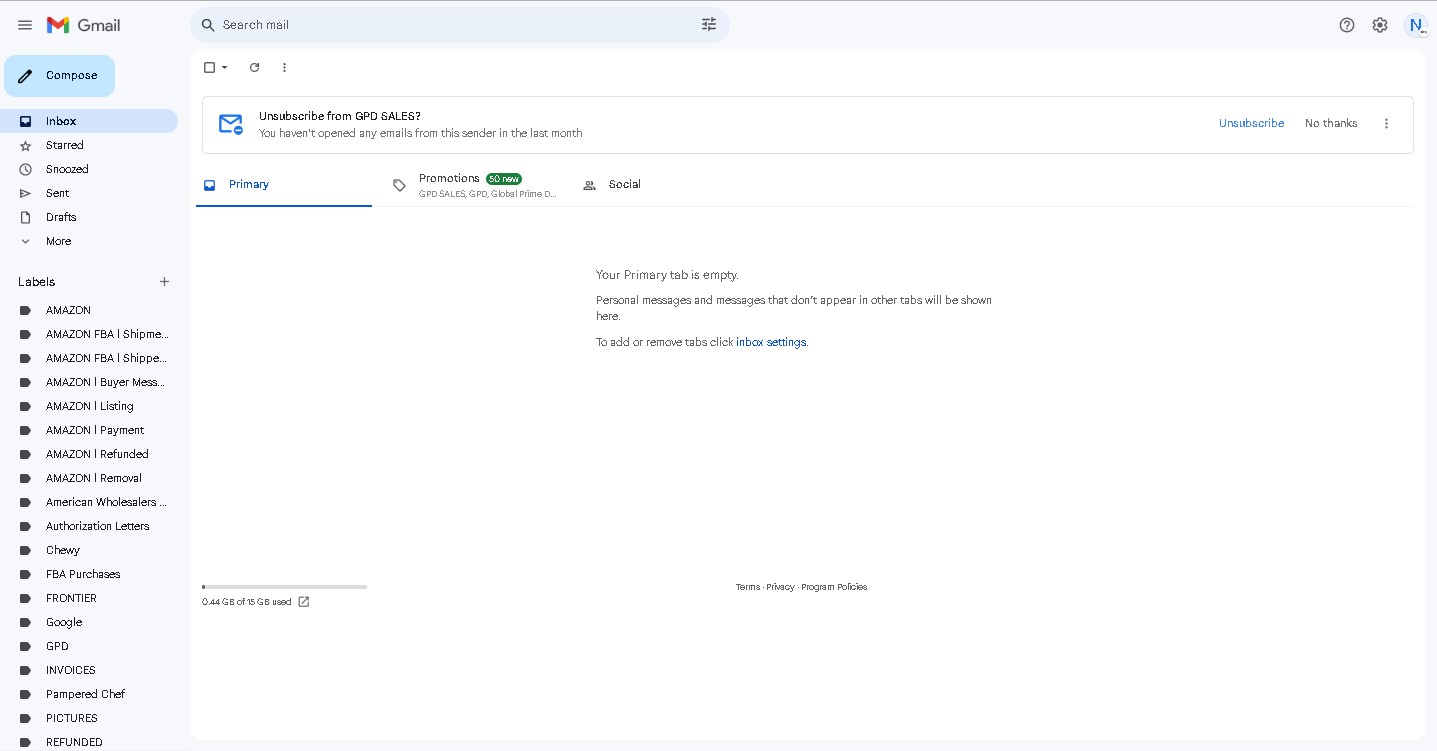The width and height of the screenshot is (1437, 751).
Task: Open more options on unsubscribe banner
Action: (x=1386, y=124)
